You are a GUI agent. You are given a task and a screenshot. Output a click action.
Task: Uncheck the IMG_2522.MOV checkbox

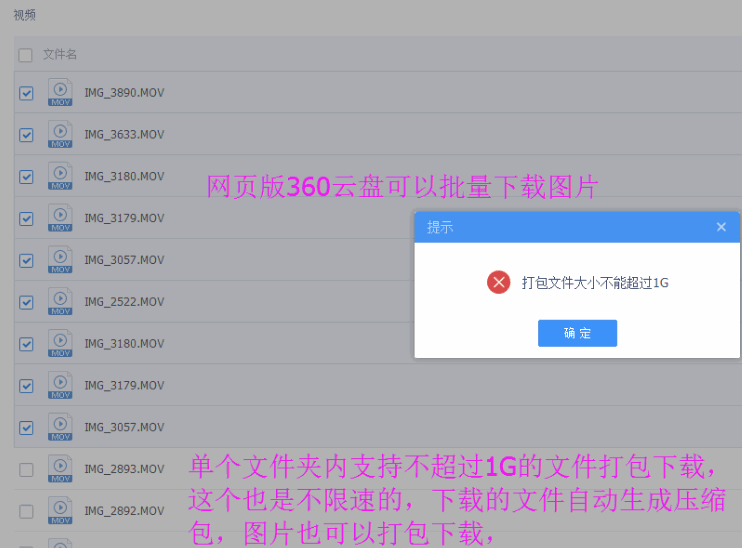pyautogui.click(x=26, y=302)
